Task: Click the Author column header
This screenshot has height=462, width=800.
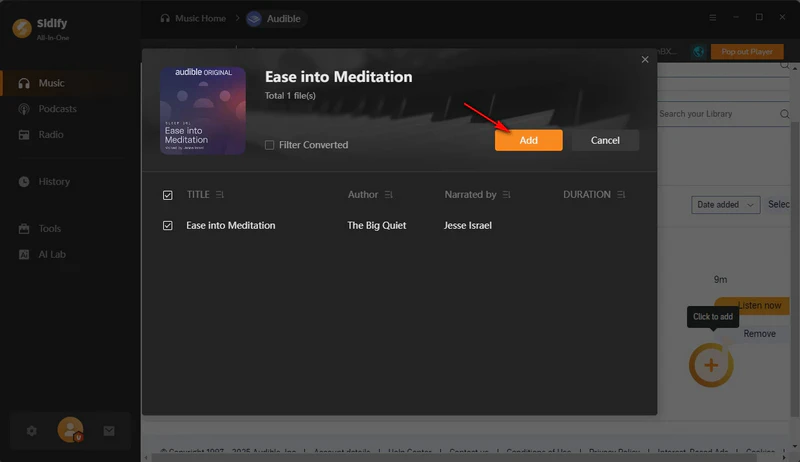Action: 363,195
